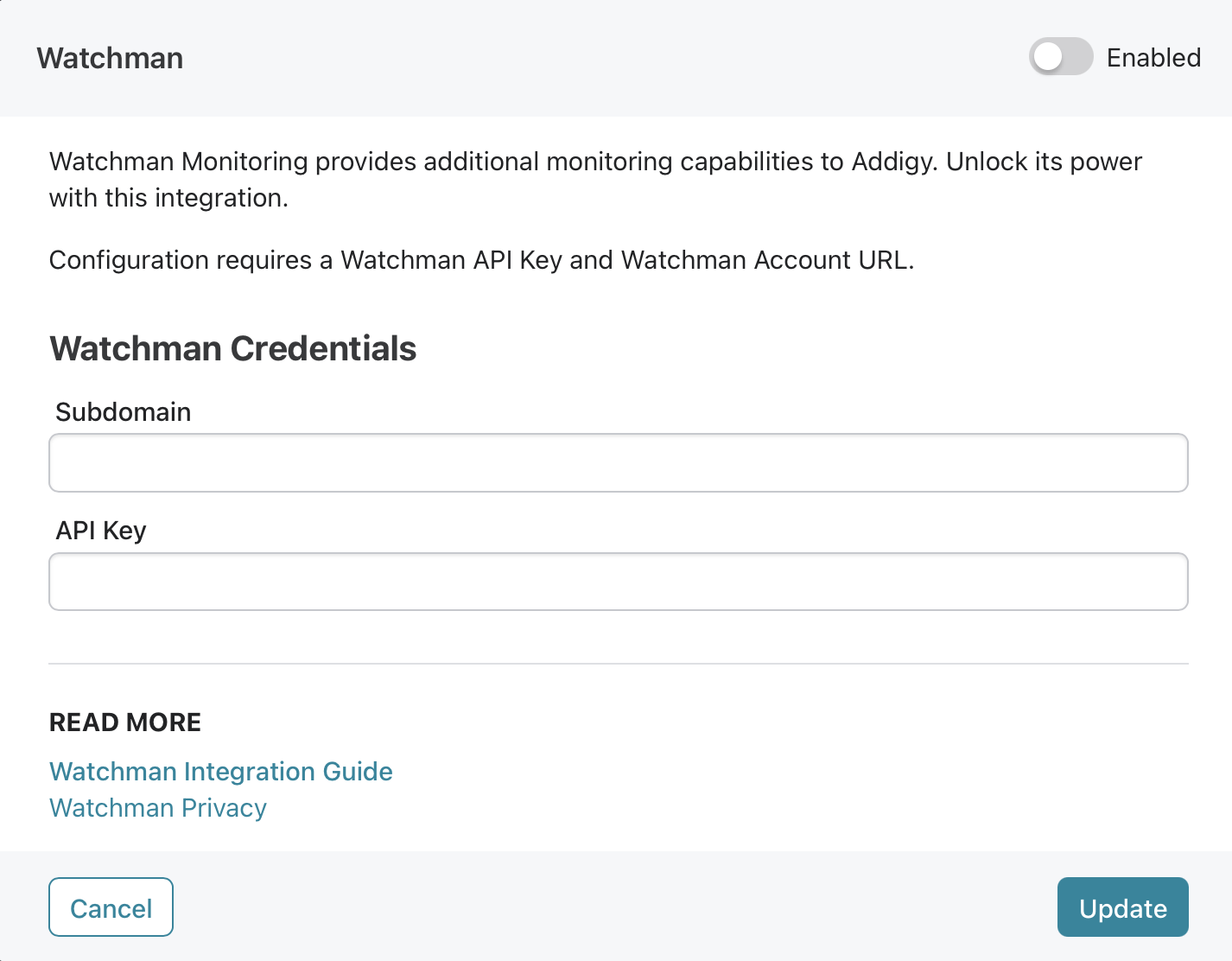
Task: Click the API Key field label
Action: [x=101, y=531]
